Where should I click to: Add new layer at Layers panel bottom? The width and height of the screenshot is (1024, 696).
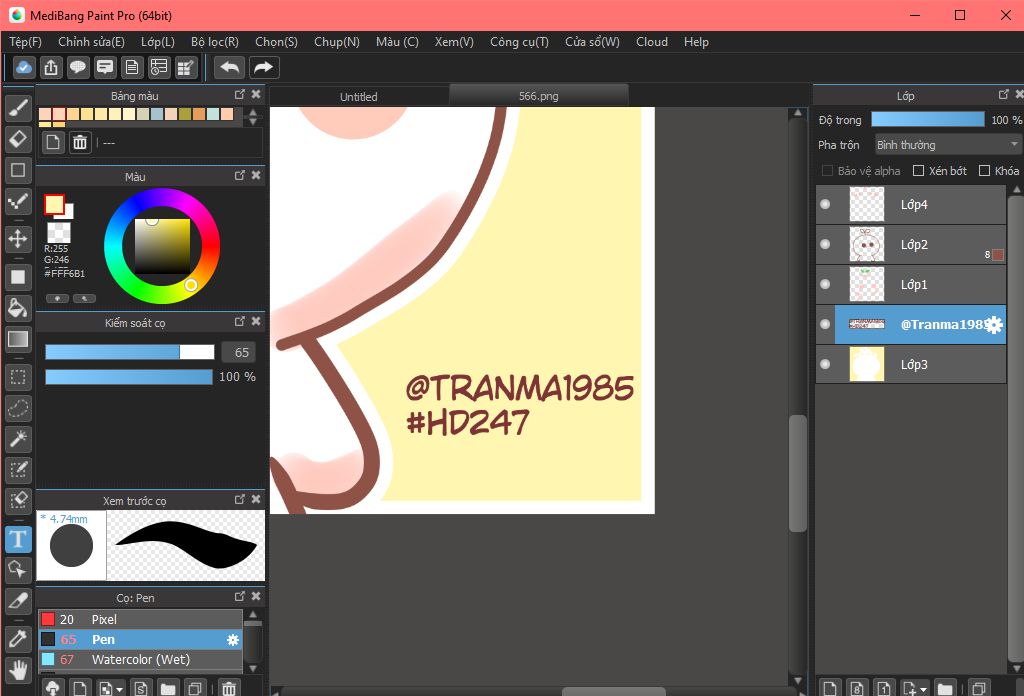pyautogui.click(x=830, y=688)
